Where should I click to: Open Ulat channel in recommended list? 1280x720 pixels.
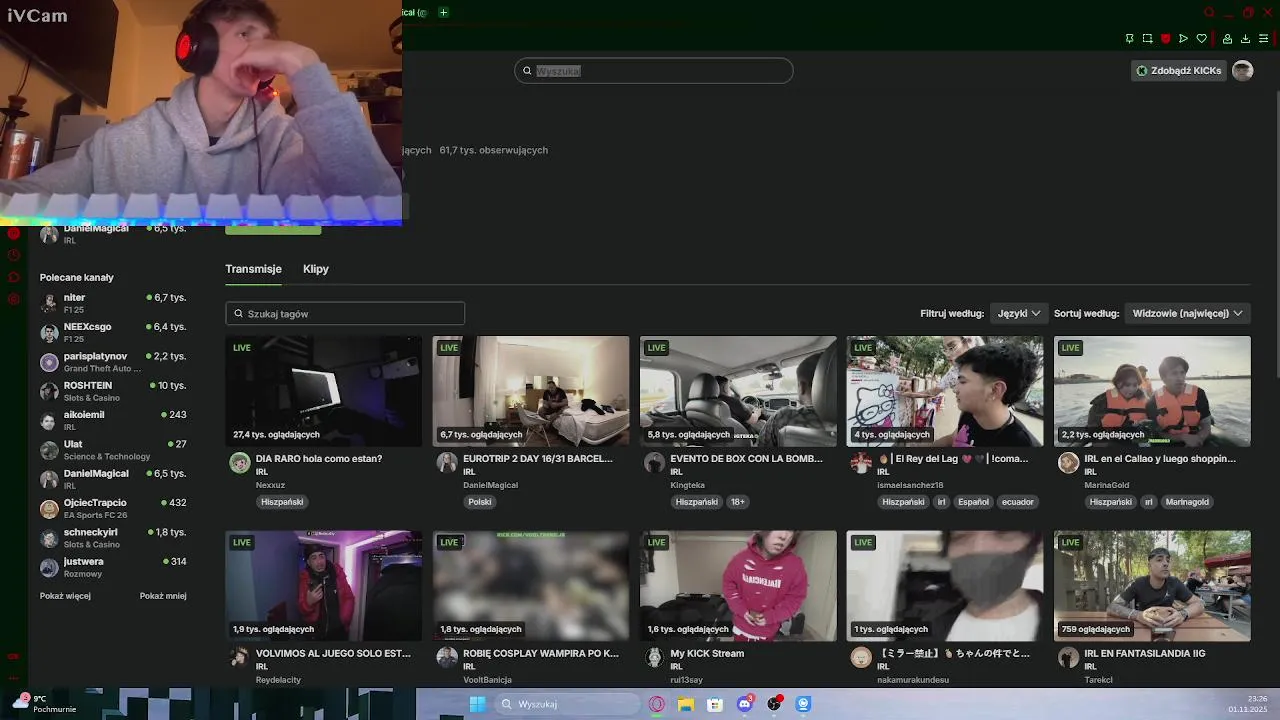click(113, 449)
